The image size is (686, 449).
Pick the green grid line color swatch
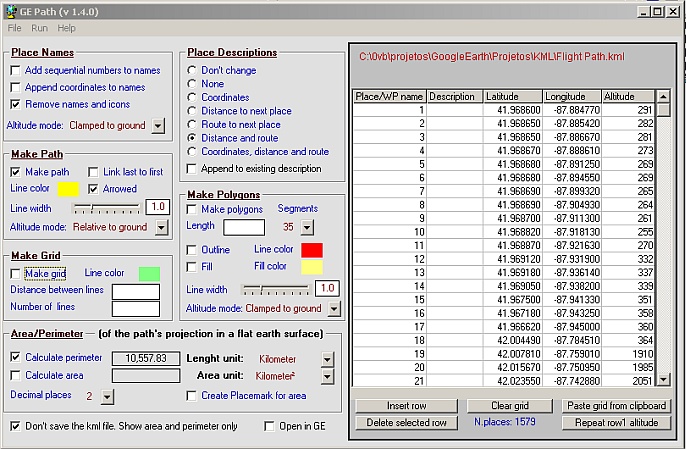point(149,274)
